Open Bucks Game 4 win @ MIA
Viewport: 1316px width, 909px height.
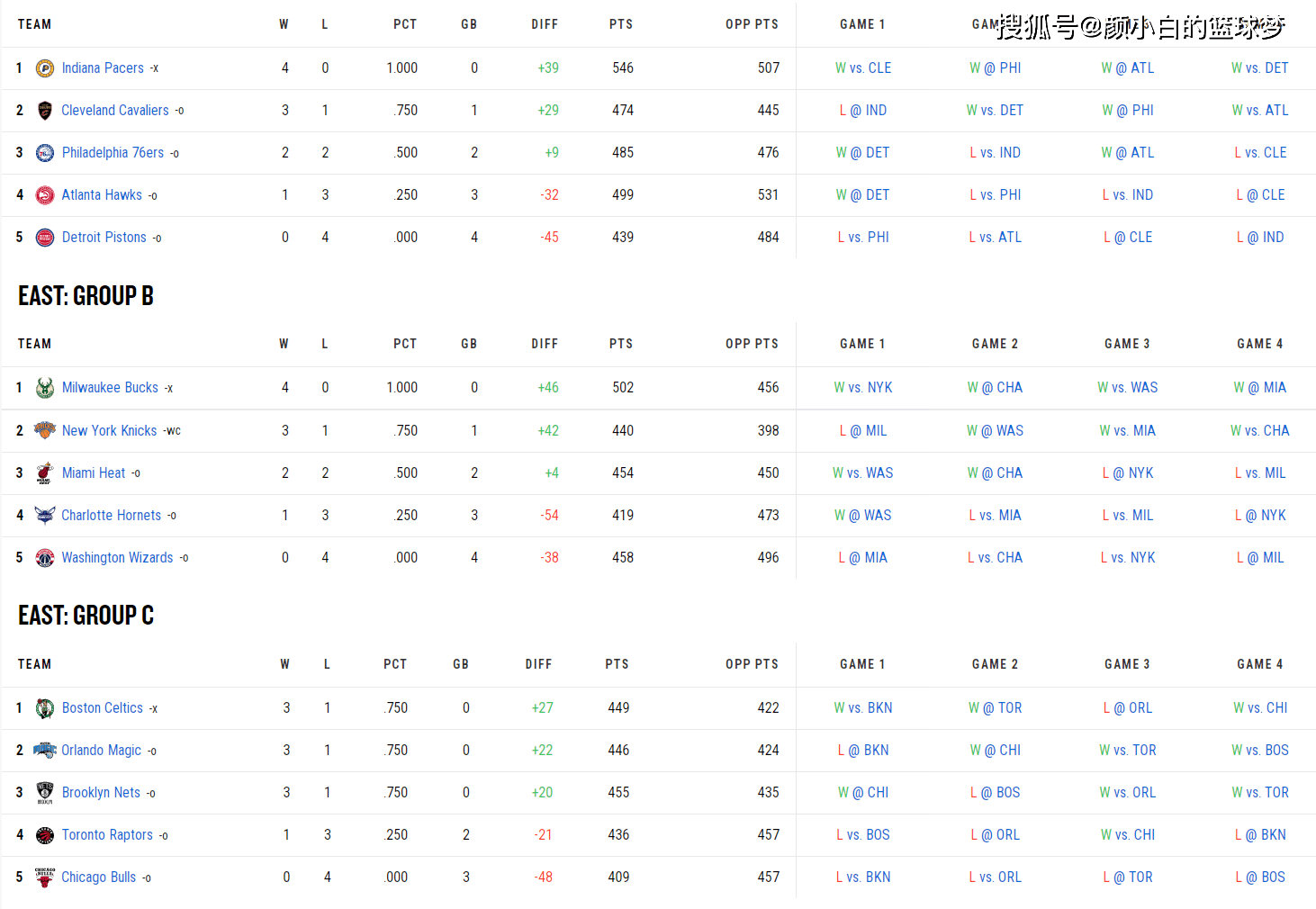point(1260,388)
